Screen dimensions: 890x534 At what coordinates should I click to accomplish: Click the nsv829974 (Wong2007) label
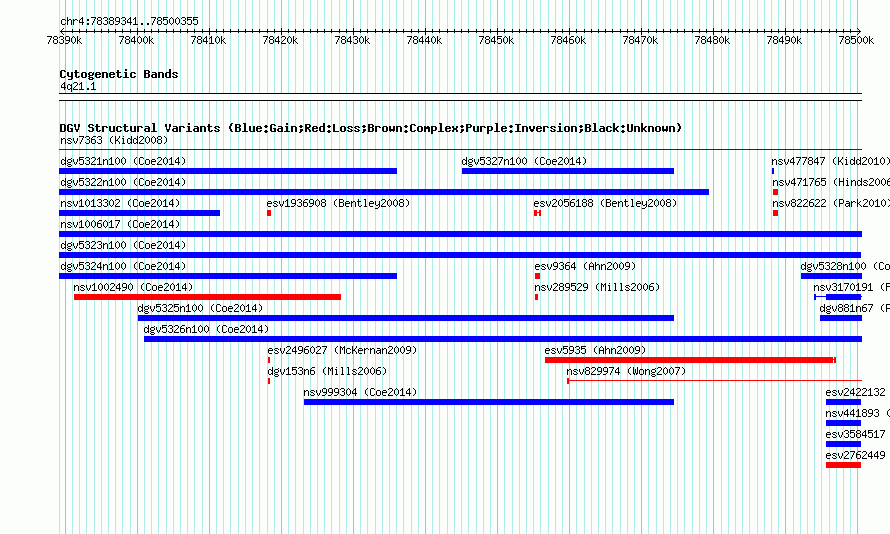626,371
